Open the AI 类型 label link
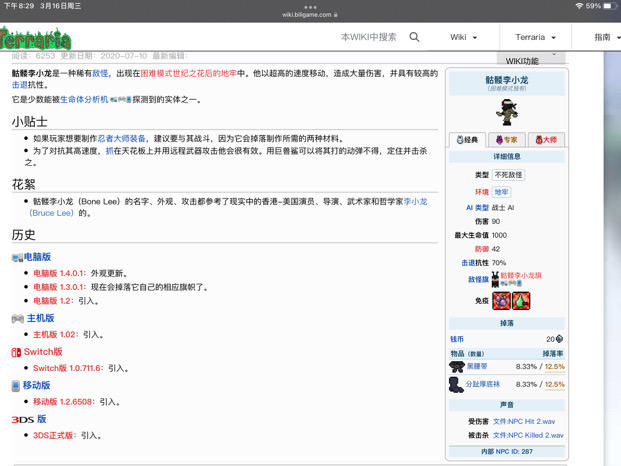621x466 pixels. pyautogui.click(x=477, y=207)
